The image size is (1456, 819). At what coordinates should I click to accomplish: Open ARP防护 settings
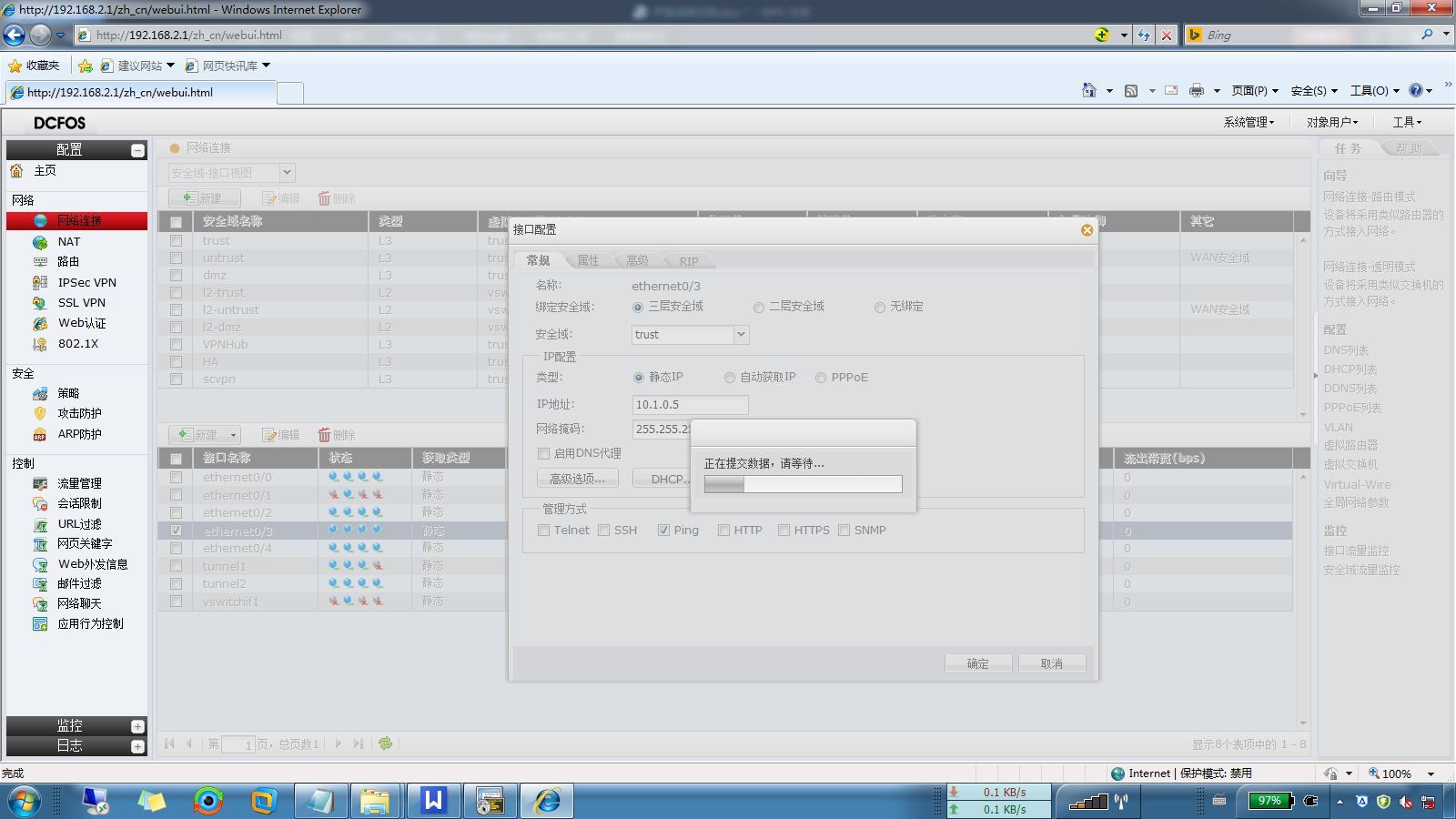click(79, 435)
